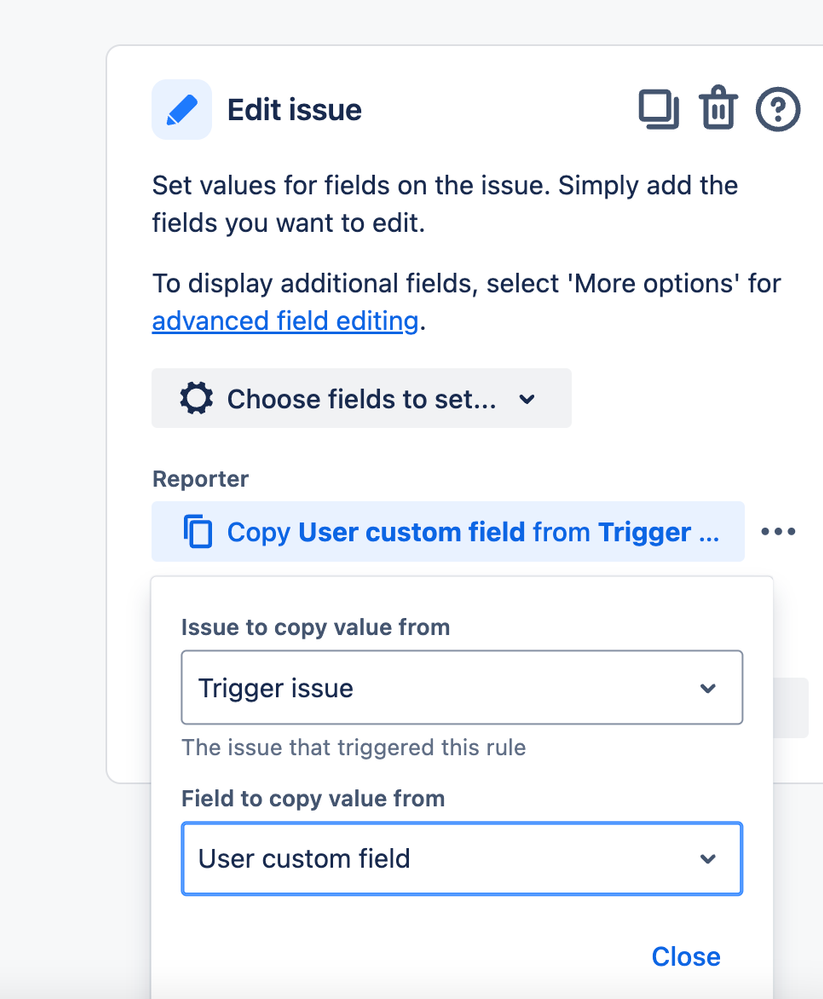Click the chevron on Choose fields to set
823x999 pixels.
(x=528, y=398)
